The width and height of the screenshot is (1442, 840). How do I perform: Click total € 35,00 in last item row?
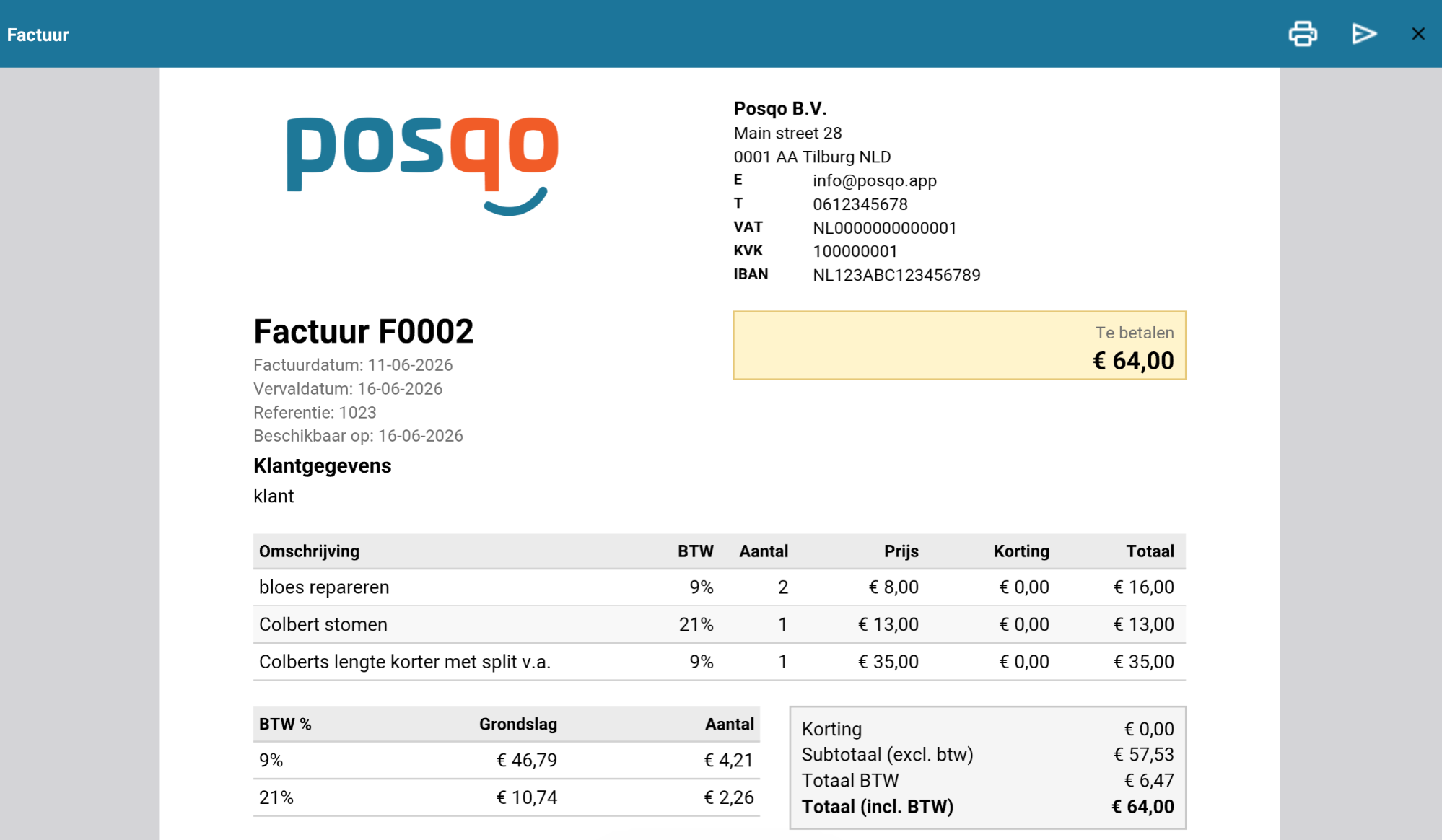coord(1144,662)
